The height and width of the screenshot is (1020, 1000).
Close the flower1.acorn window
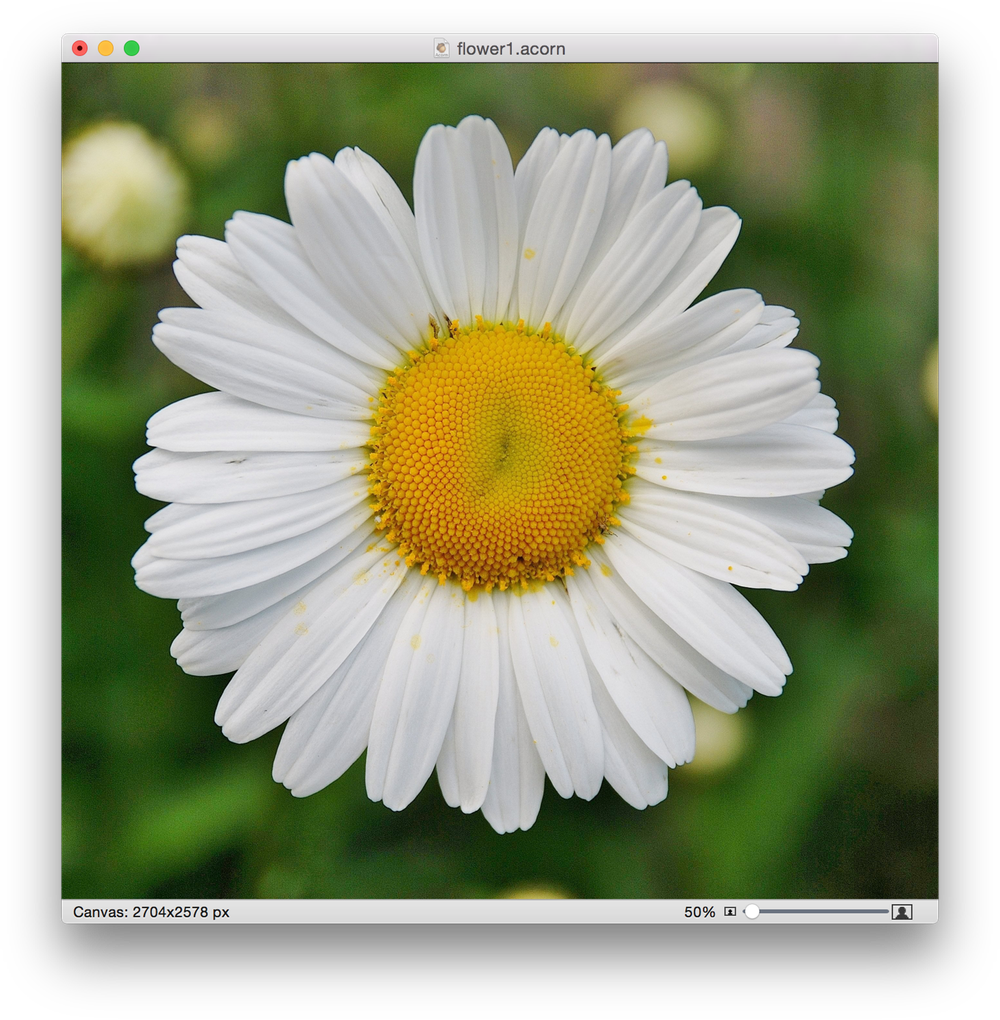(80, 48)
